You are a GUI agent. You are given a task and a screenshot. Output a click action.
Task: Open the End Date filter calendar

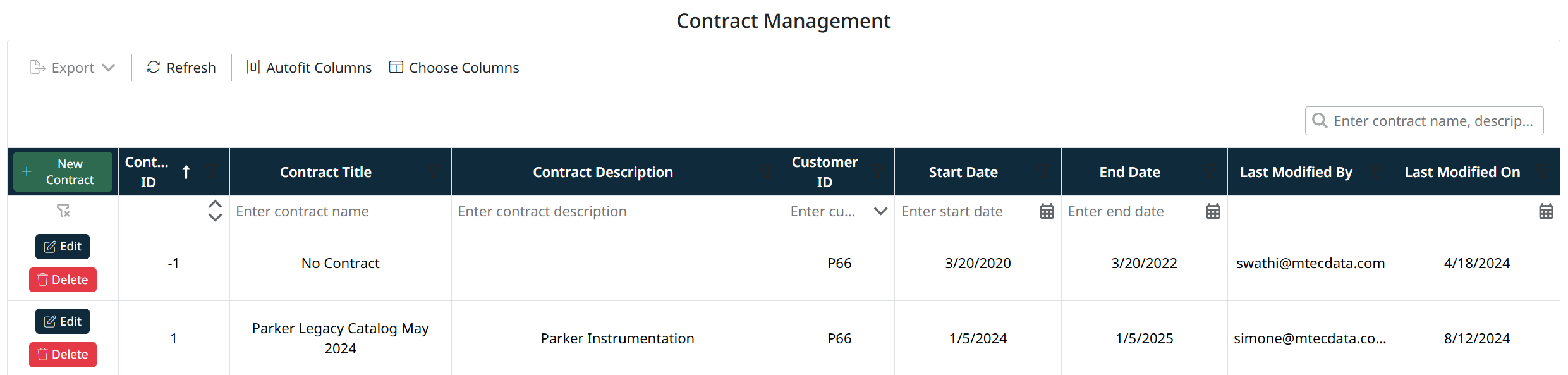1213,211
